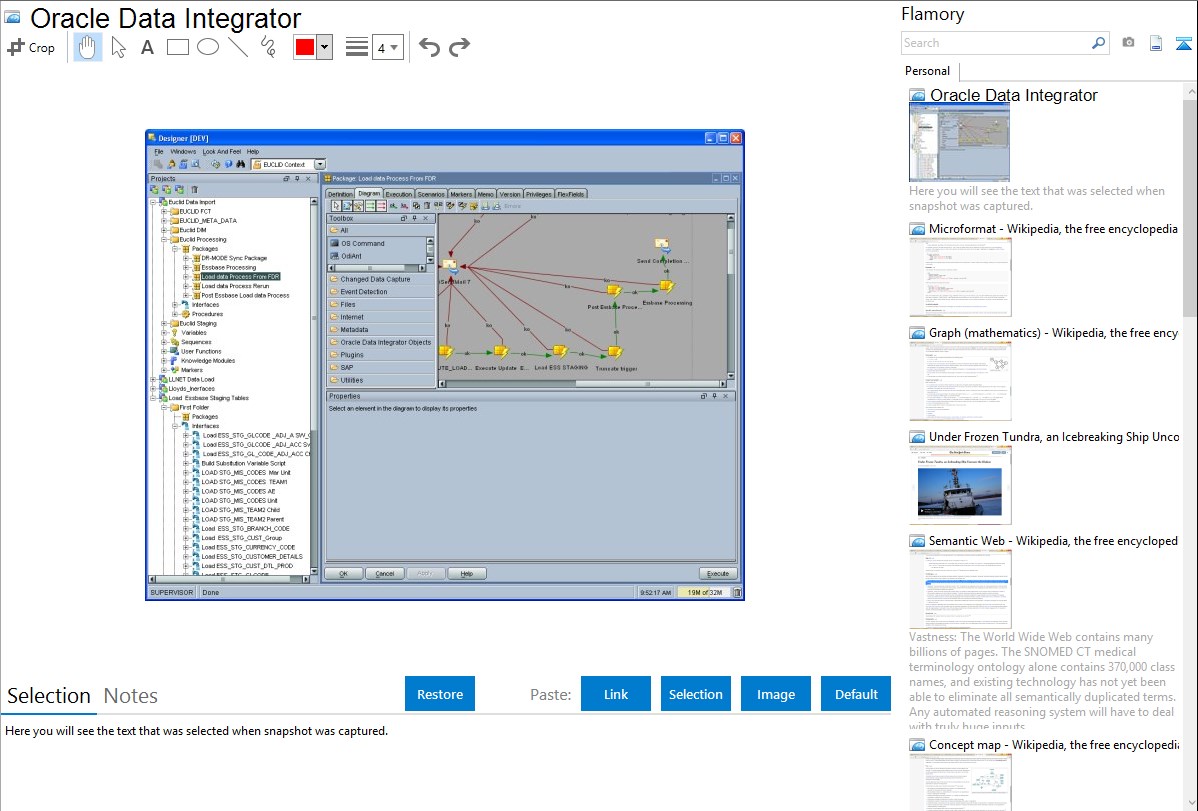Click the Flamory app icon beside the title
The image size is (1198, 811).
pyautogui.click(x=12, y=18)
